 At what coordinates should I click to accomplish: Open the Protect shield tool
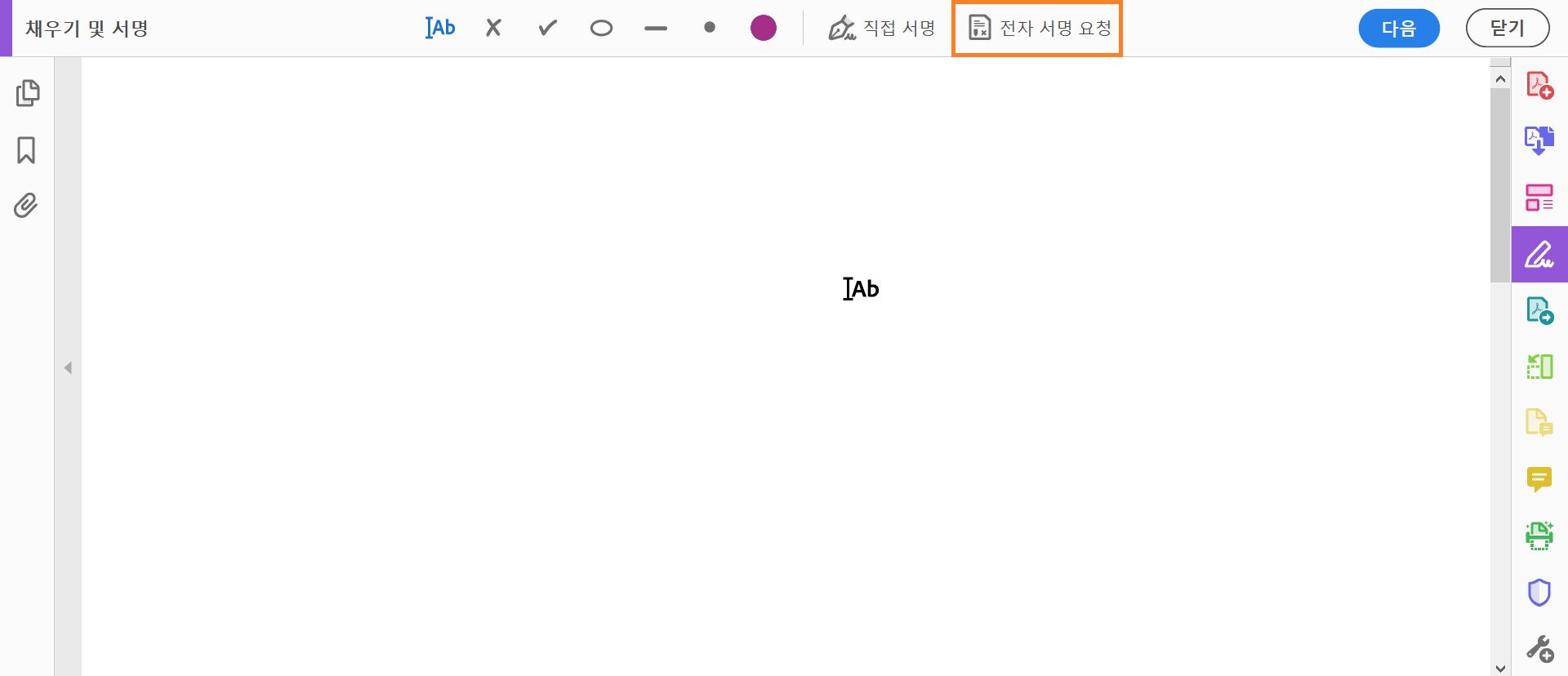[1539, 592]
